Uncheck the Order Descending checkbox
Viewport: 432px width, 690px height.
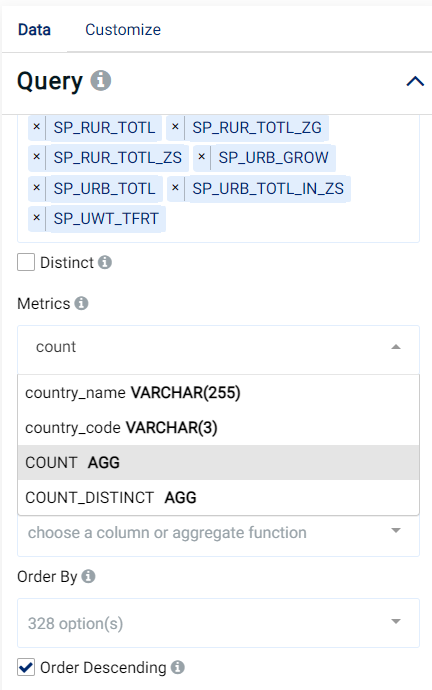pos(26,667)
